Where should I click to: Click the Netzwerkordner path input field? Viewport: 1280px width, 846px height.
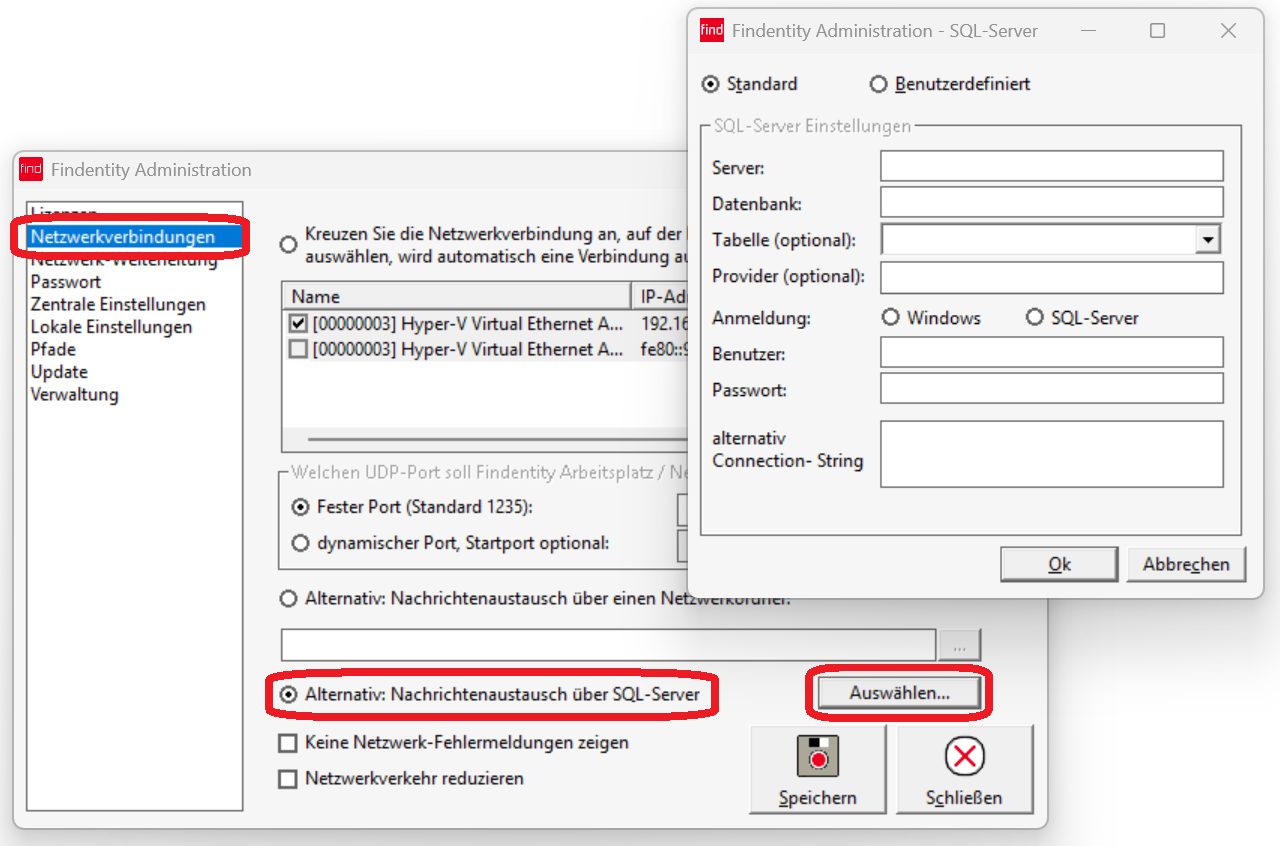click(608, 646)
